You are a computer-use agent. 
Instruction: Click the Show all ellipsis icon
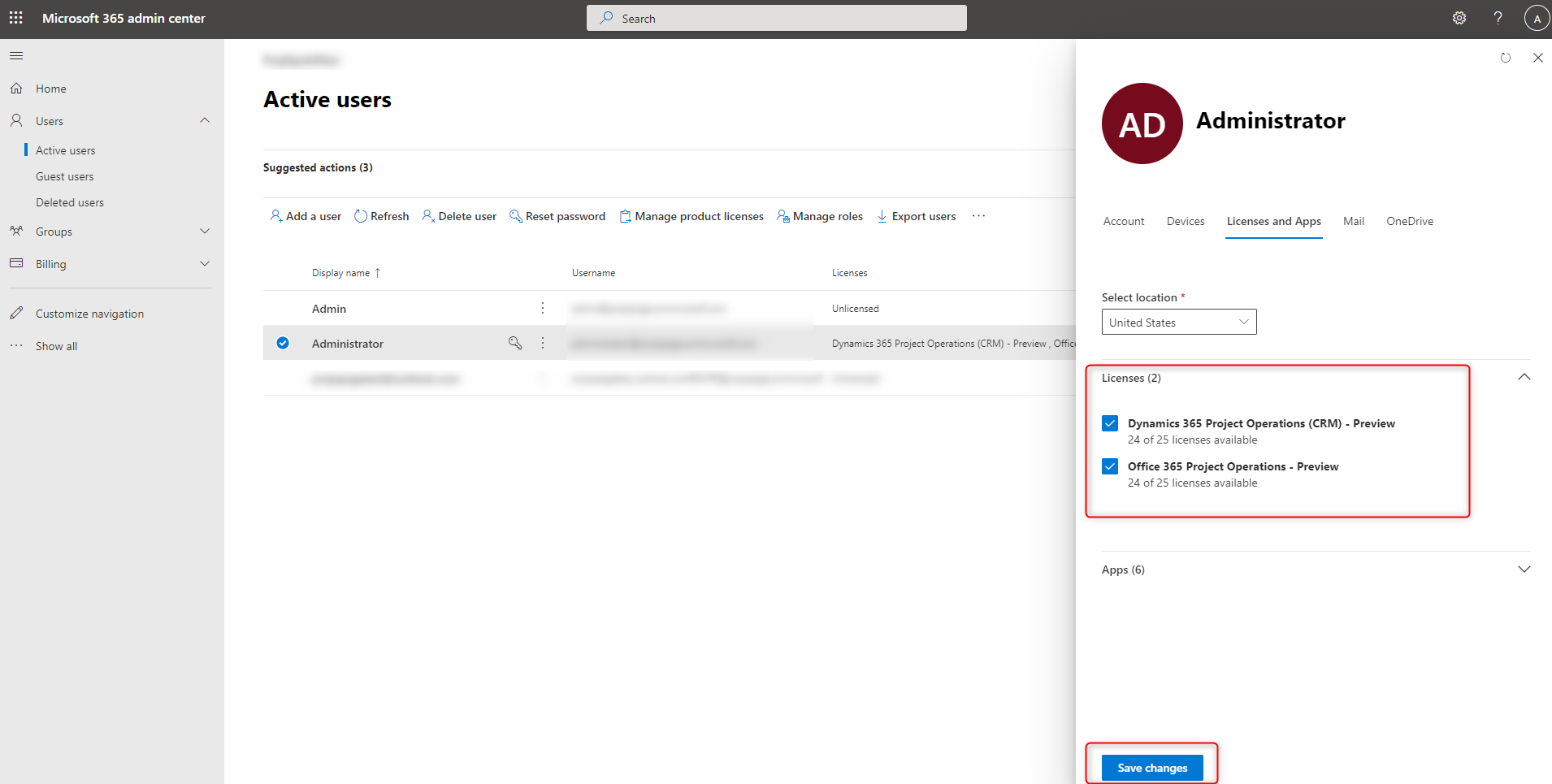[16, 345]
